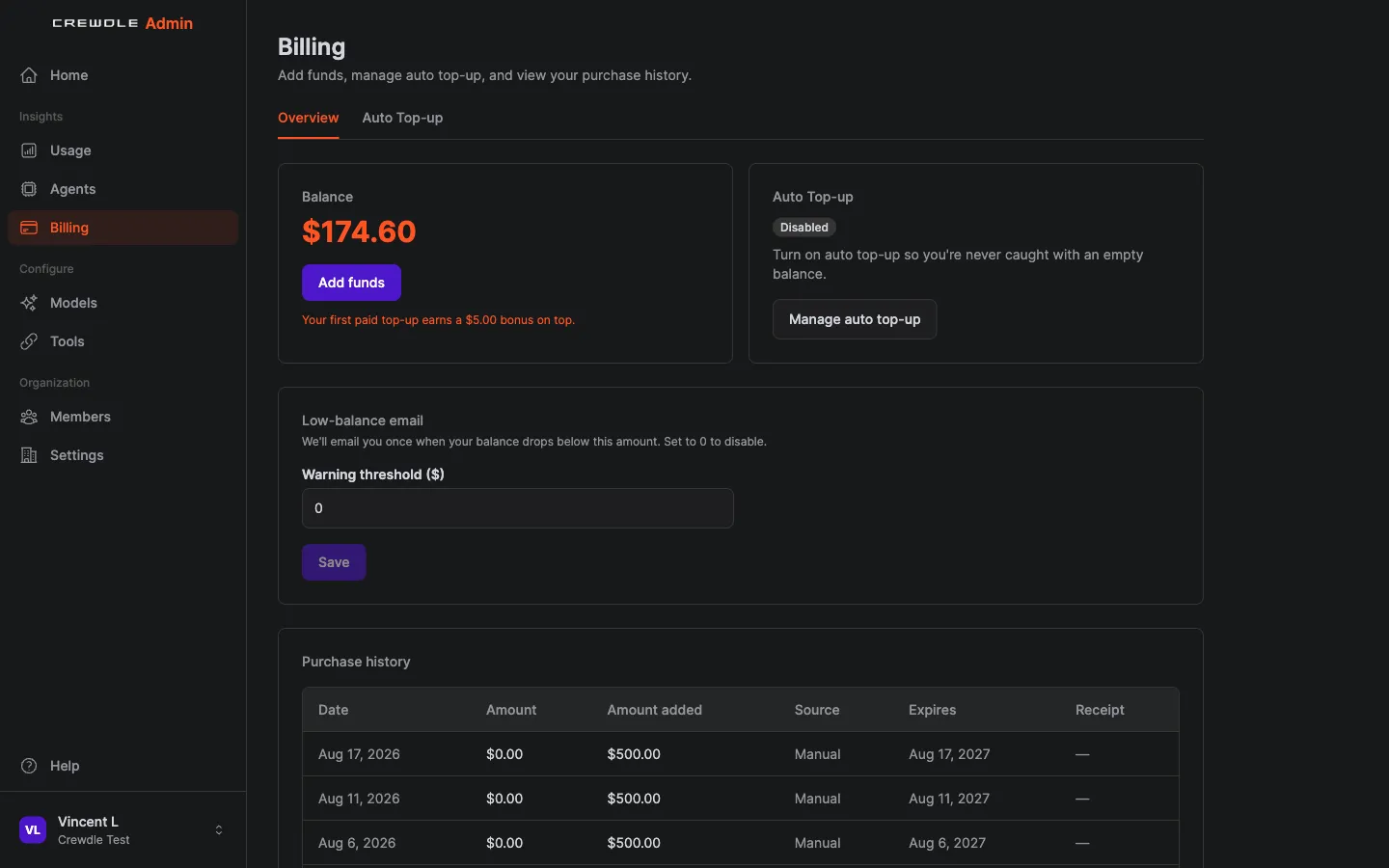Click the Aug 6, 2027 expiry cell
This screenshot has width=1389, height=868.
947,843
